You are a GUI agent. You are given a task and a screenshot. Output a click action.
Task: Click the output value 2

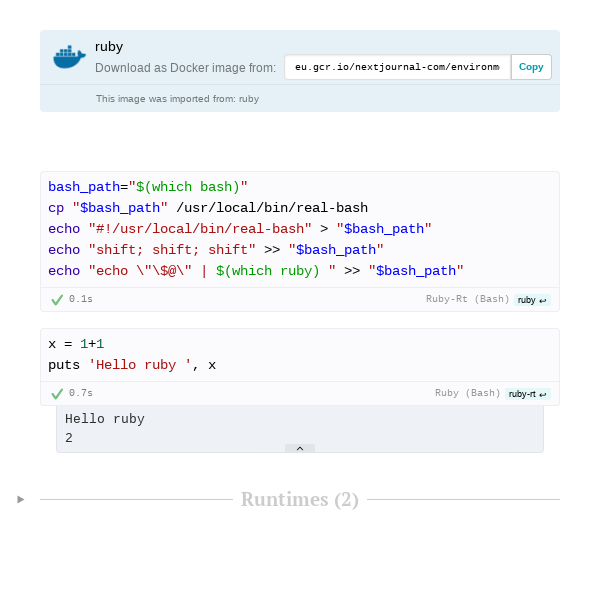click(x=69, y=438)
